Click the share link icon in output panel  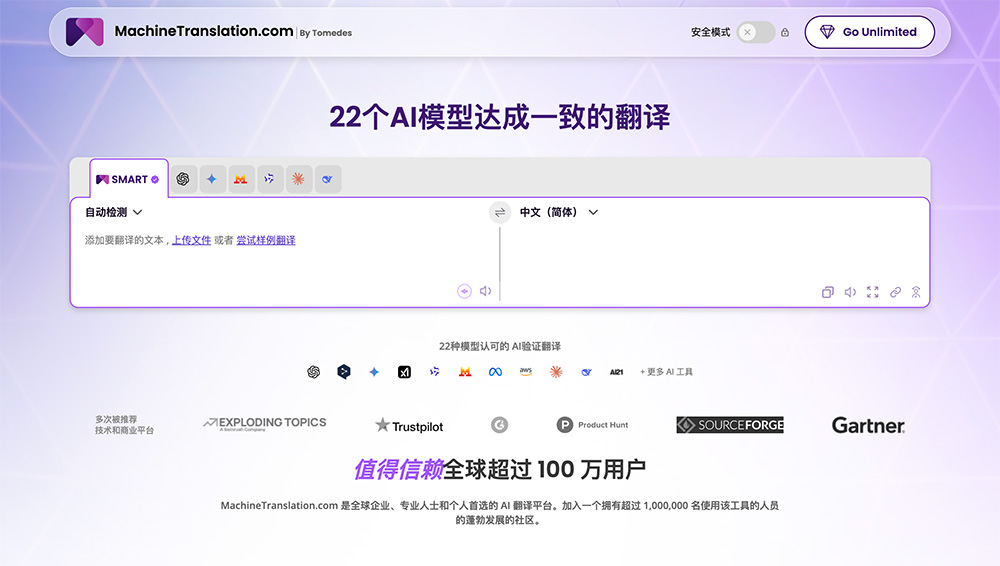895,292
